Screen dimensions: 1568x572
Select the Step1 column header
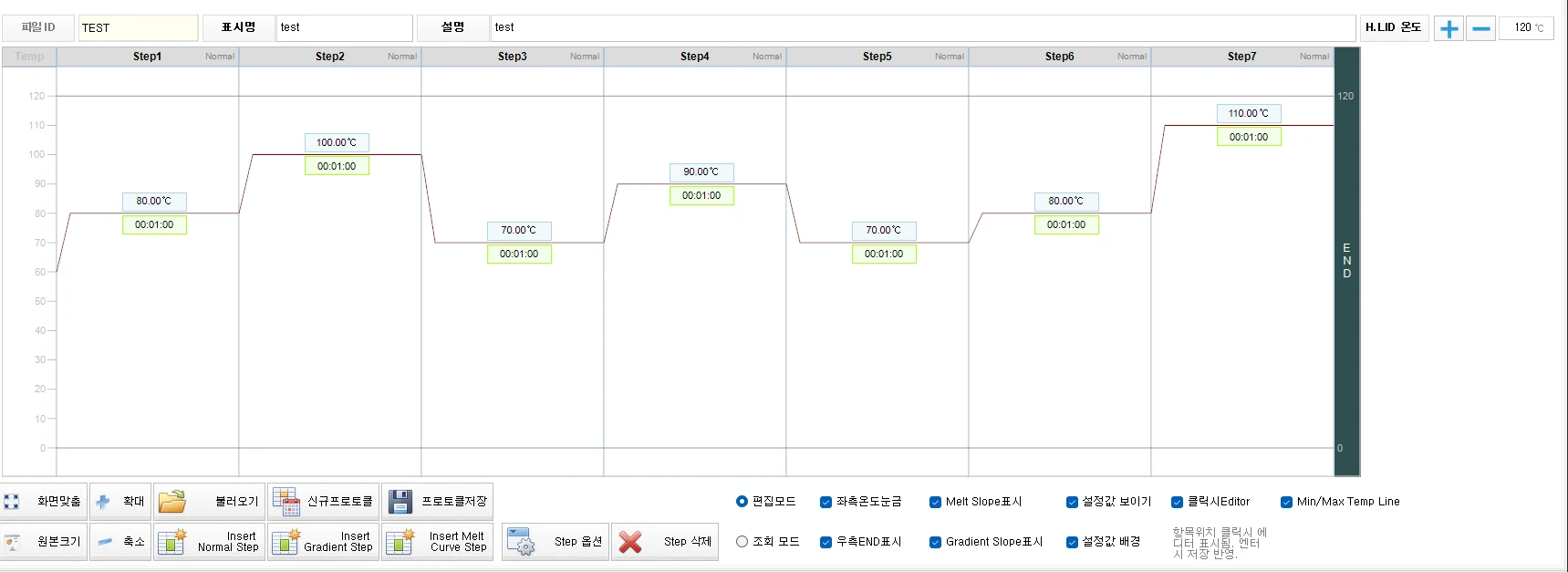[148, 57]
